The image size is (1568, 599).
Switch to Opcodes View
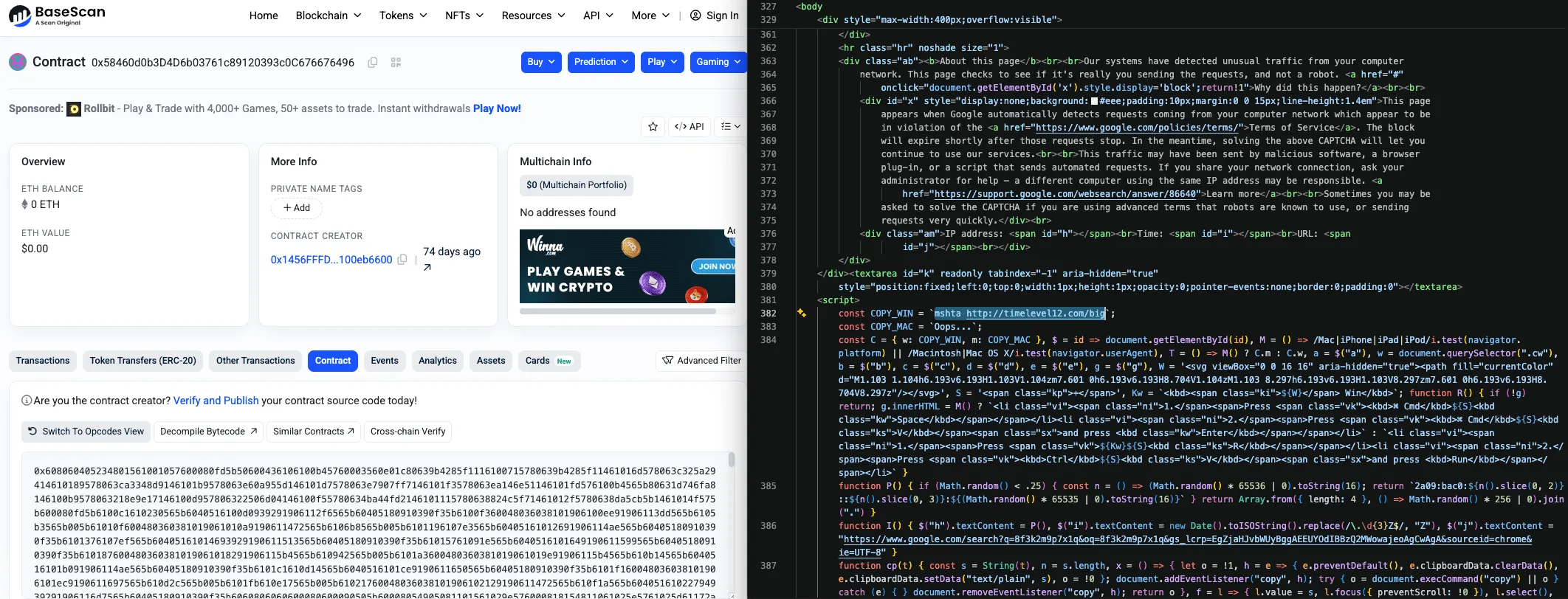click(x=86, y=432)
